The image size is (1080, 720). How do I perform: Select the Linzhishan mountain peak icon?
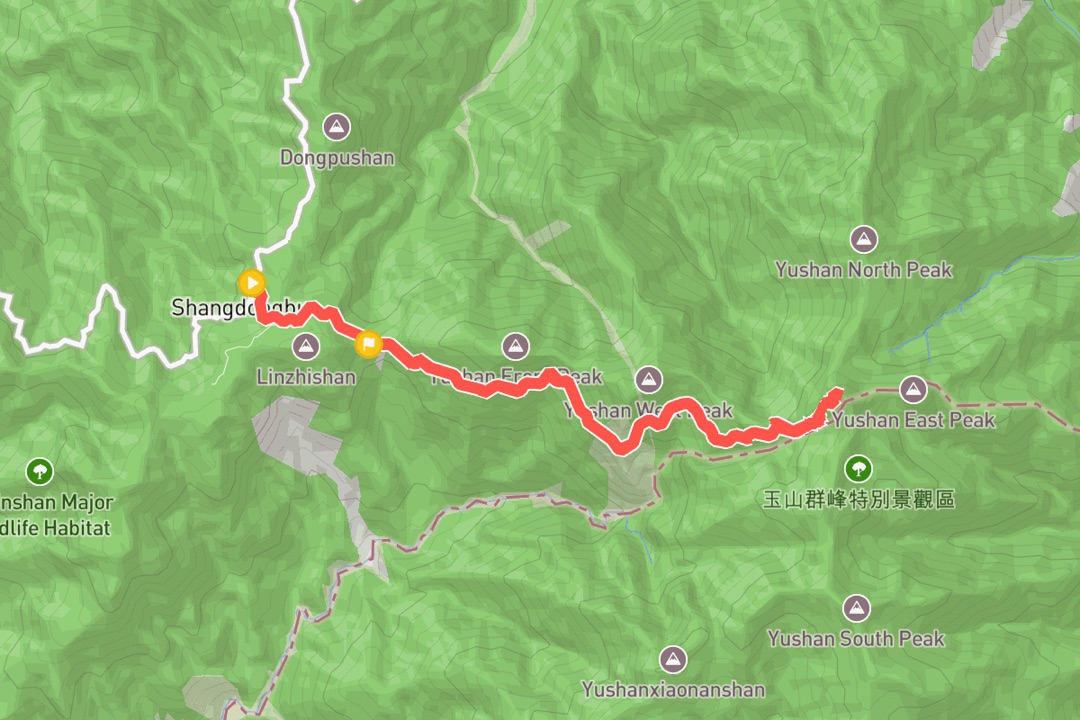306,347
